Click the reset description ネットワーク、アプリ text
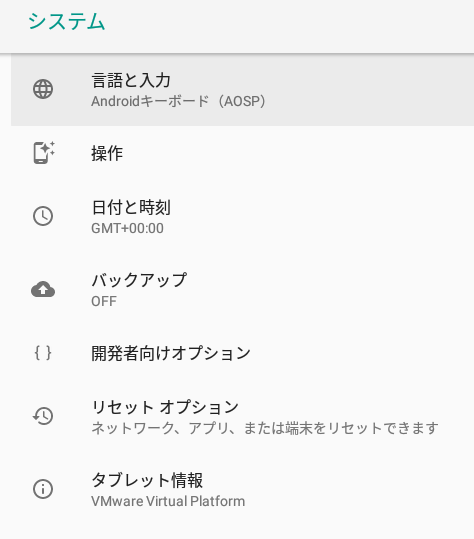This screenshot has width=474, height=539. [160, 428]
